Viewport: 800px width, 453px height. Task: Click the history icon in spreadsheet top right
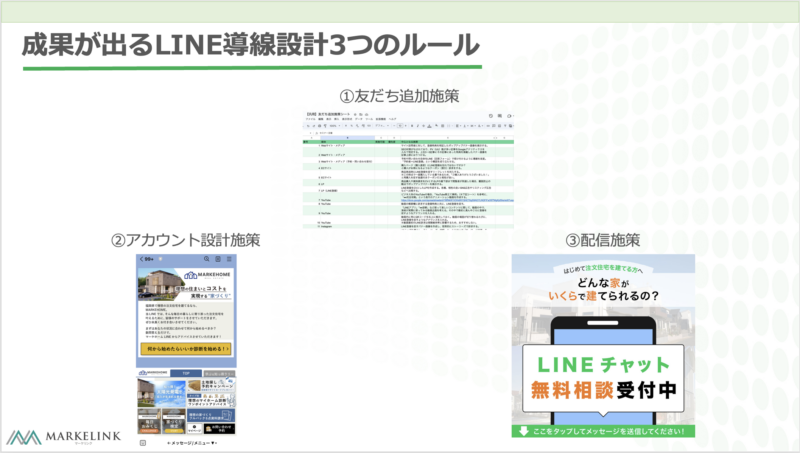490,116
